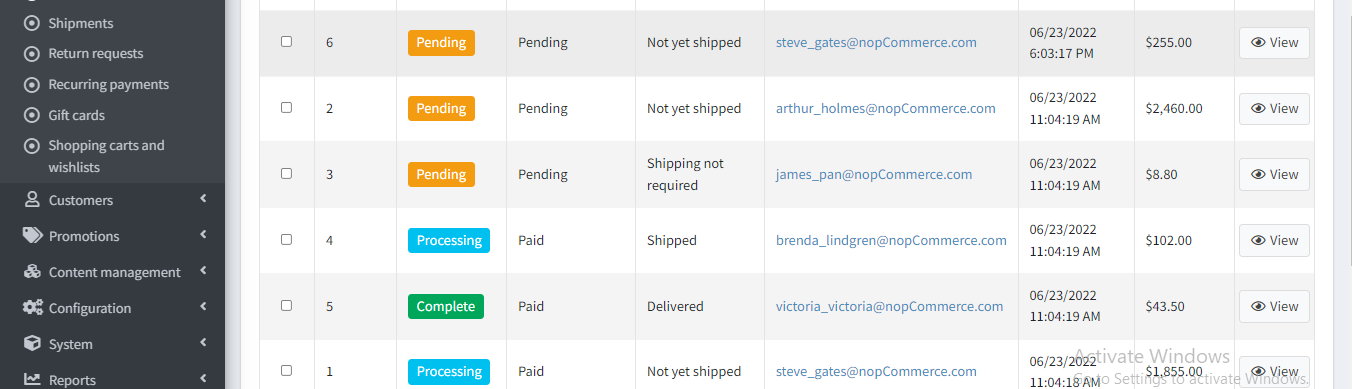This screenshot has width=1352, height=389.
Task: Click the Gift cards circle icon
Action: tap(32, 115)
